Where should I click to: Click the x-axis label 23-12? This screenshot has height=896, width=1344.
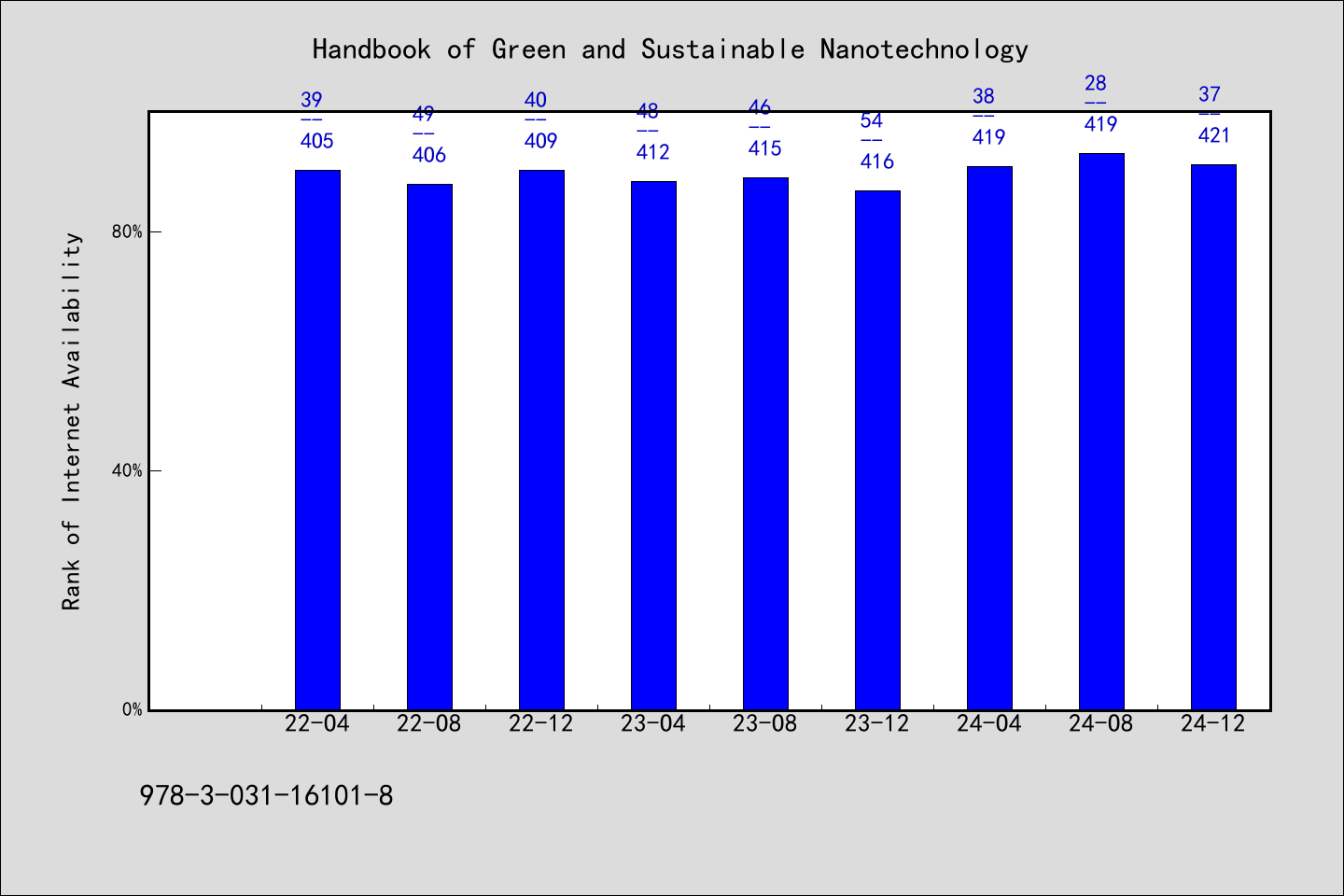[877, 724]
